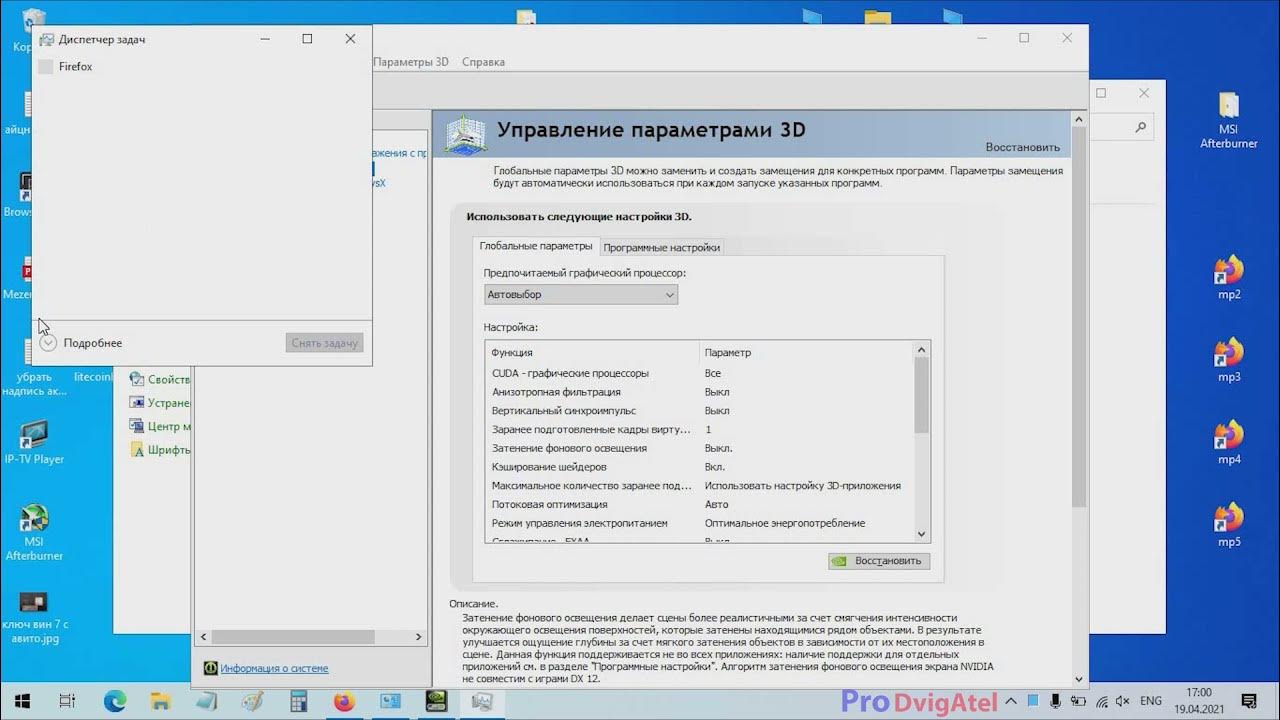Screen dimensions: 1280x720
Task: Select Заранее подготовленные кадры вирту… row
Action: click(x=699, y=429)
